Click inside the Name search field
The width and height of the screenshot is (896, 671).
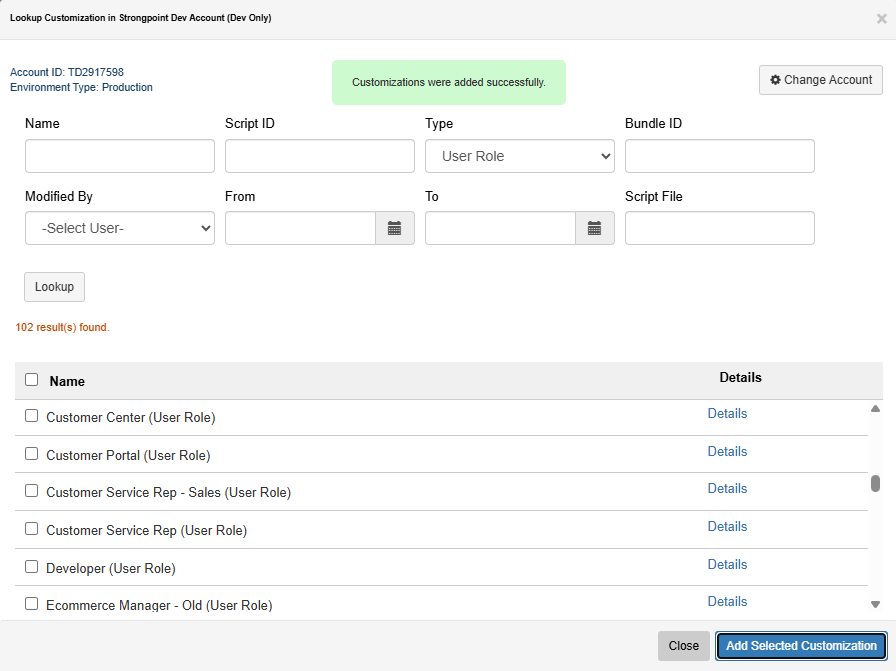point(119,156)
